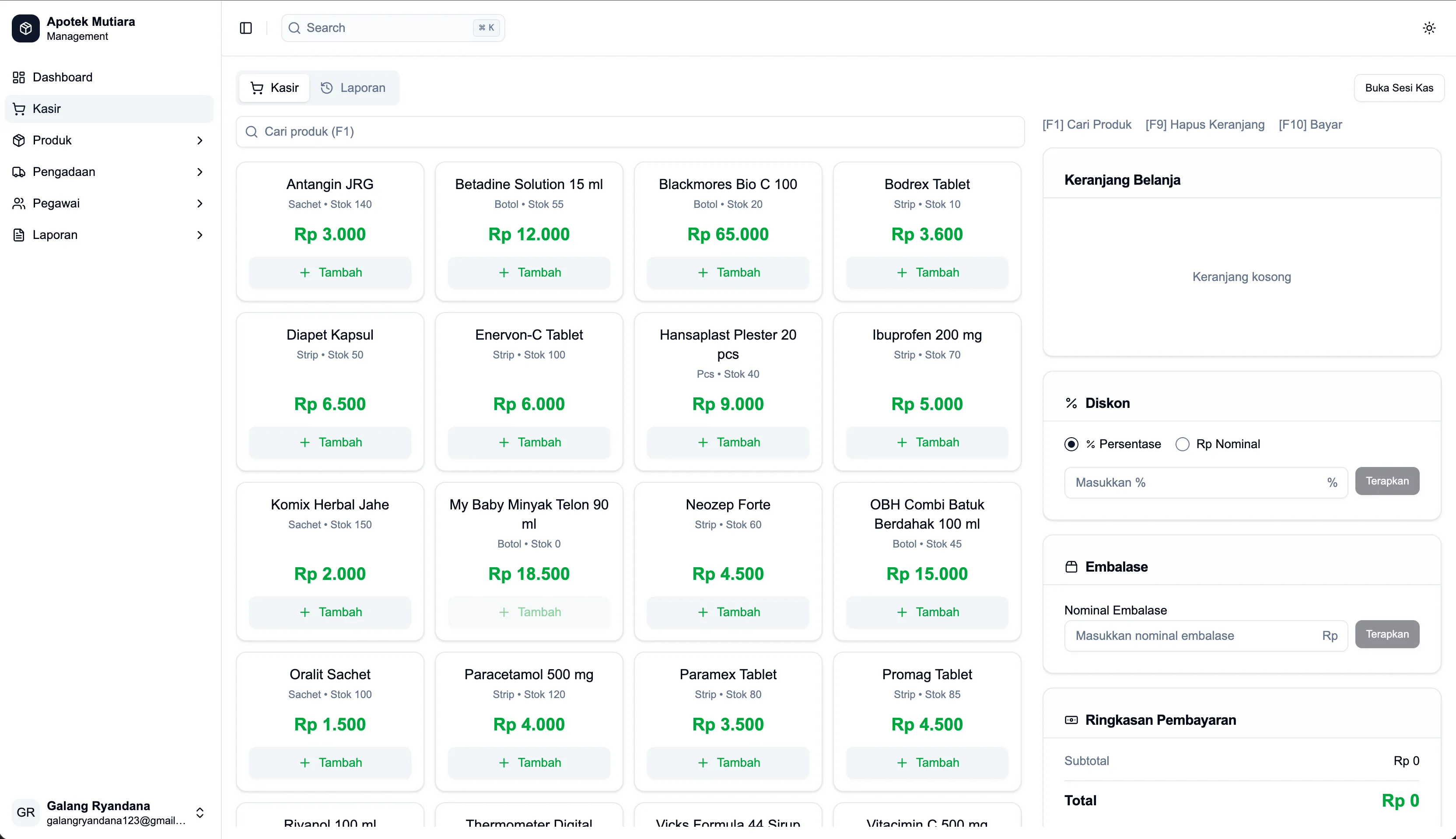Switch to the Laporan tab
The height and width of the screenshot is (839, 1456).
coord(353,88)
